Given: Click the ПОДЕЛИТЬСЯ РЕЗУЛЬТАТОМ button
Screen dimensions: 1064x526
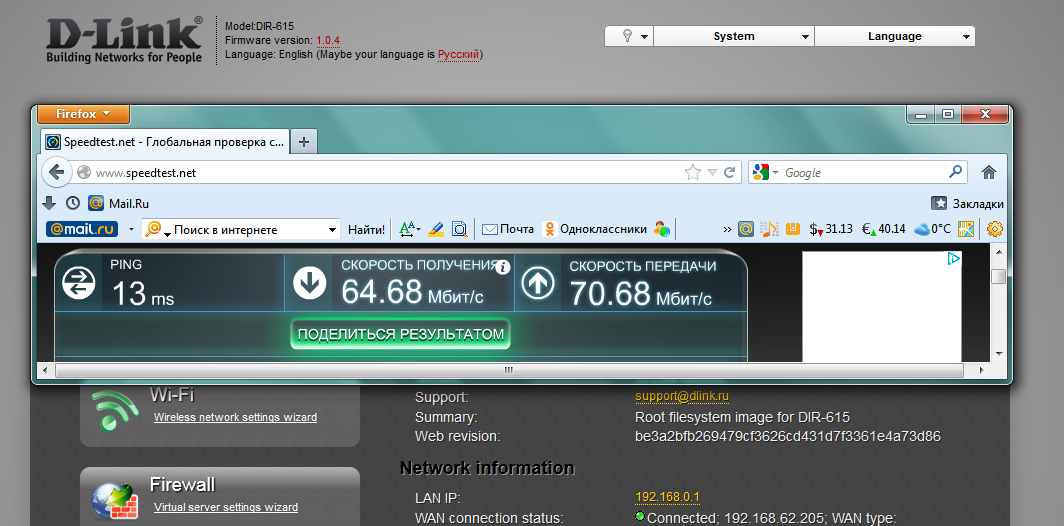Looking at the screenshot, I should pos(400,334).
